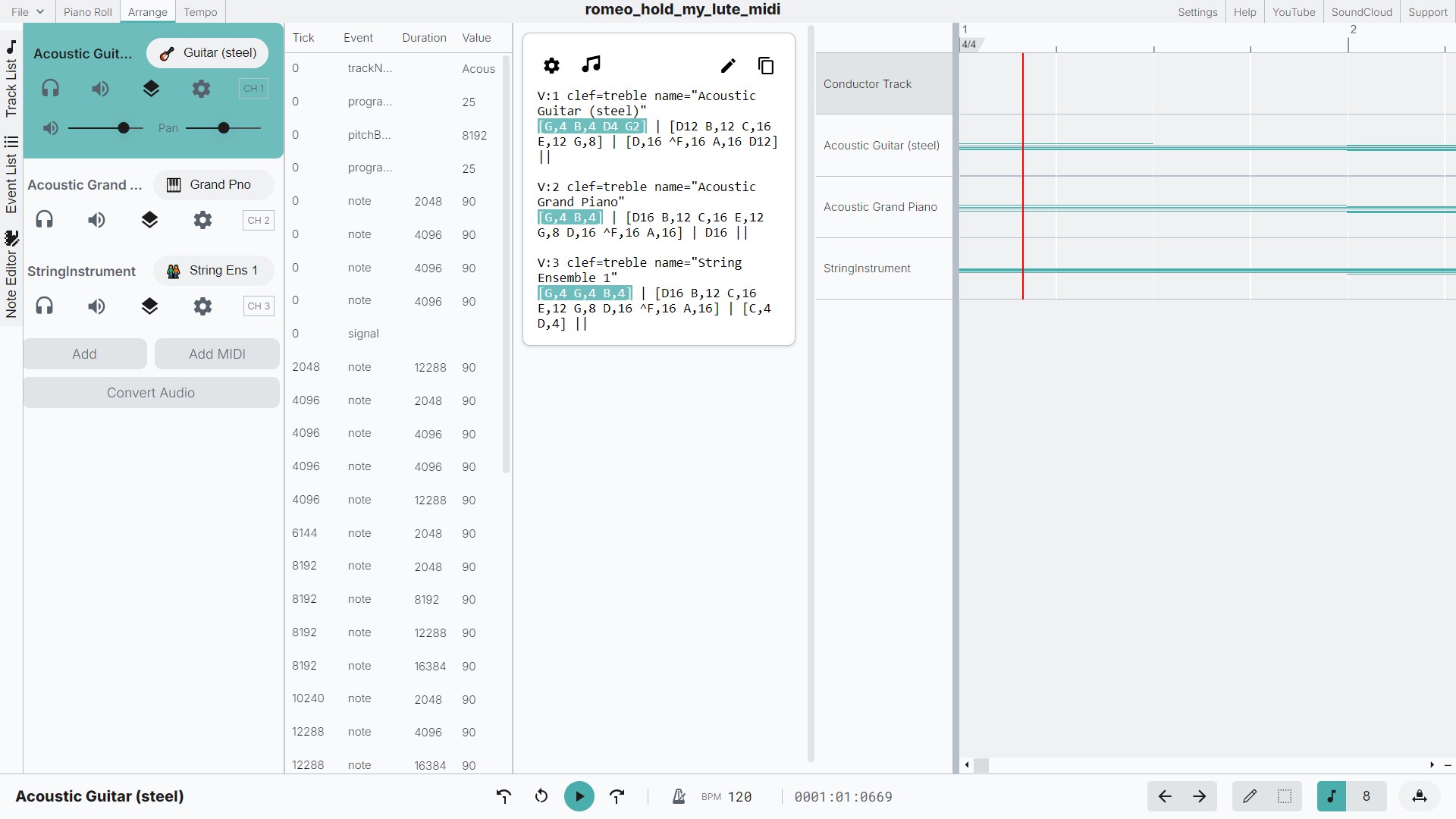
Task: Open settings for the StringInstrument track
Action: tap(202, 306)
